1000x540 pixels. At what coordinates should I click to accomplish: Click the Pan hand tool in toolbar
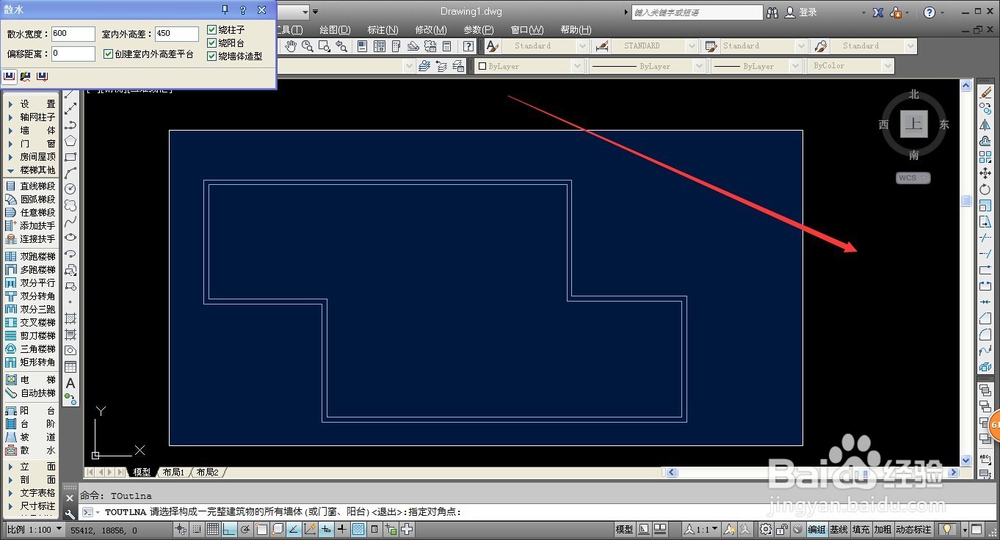click(x=291, y=46)
